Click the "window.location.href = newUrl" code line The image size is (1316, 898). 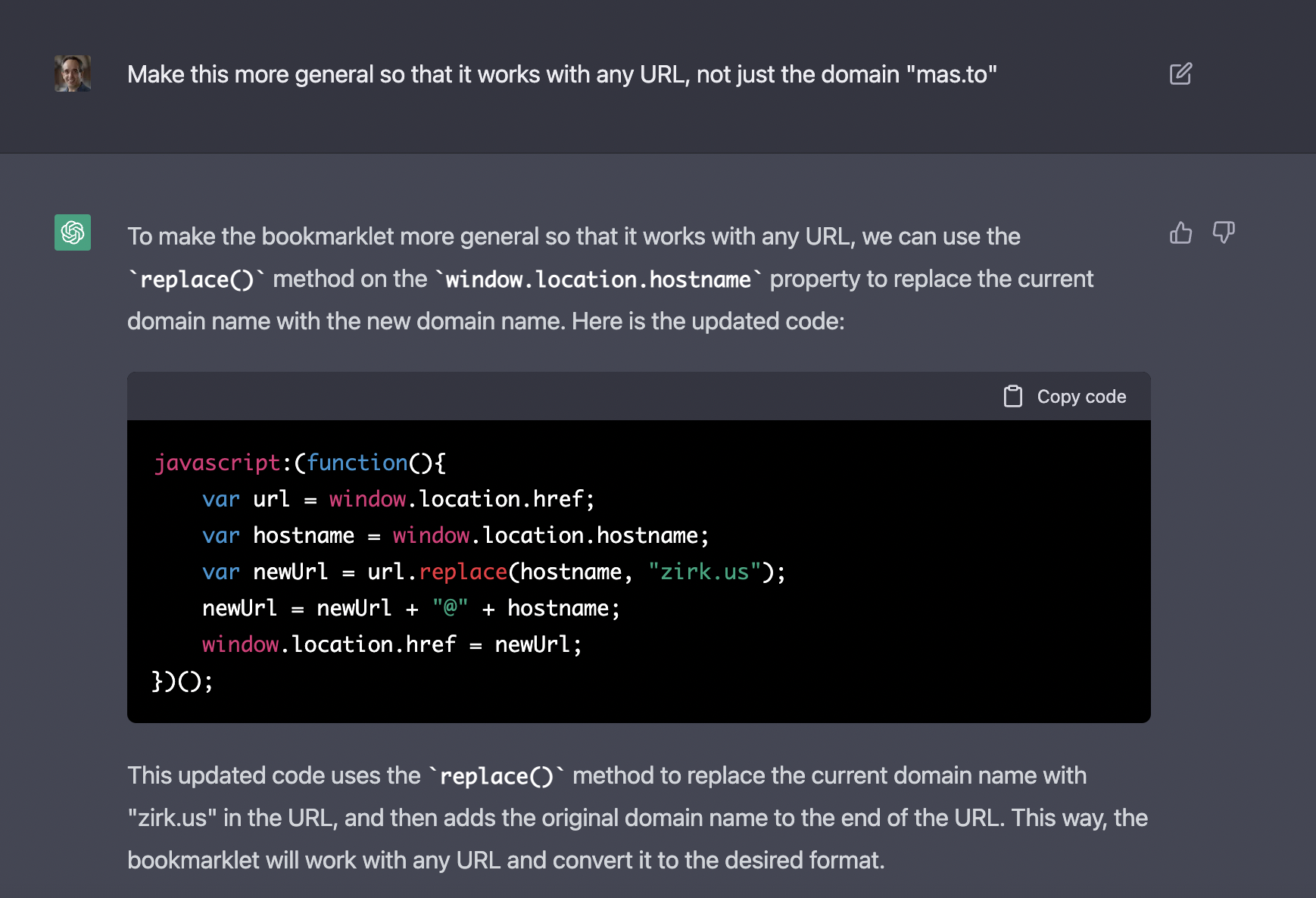click(x=391, y=644)
